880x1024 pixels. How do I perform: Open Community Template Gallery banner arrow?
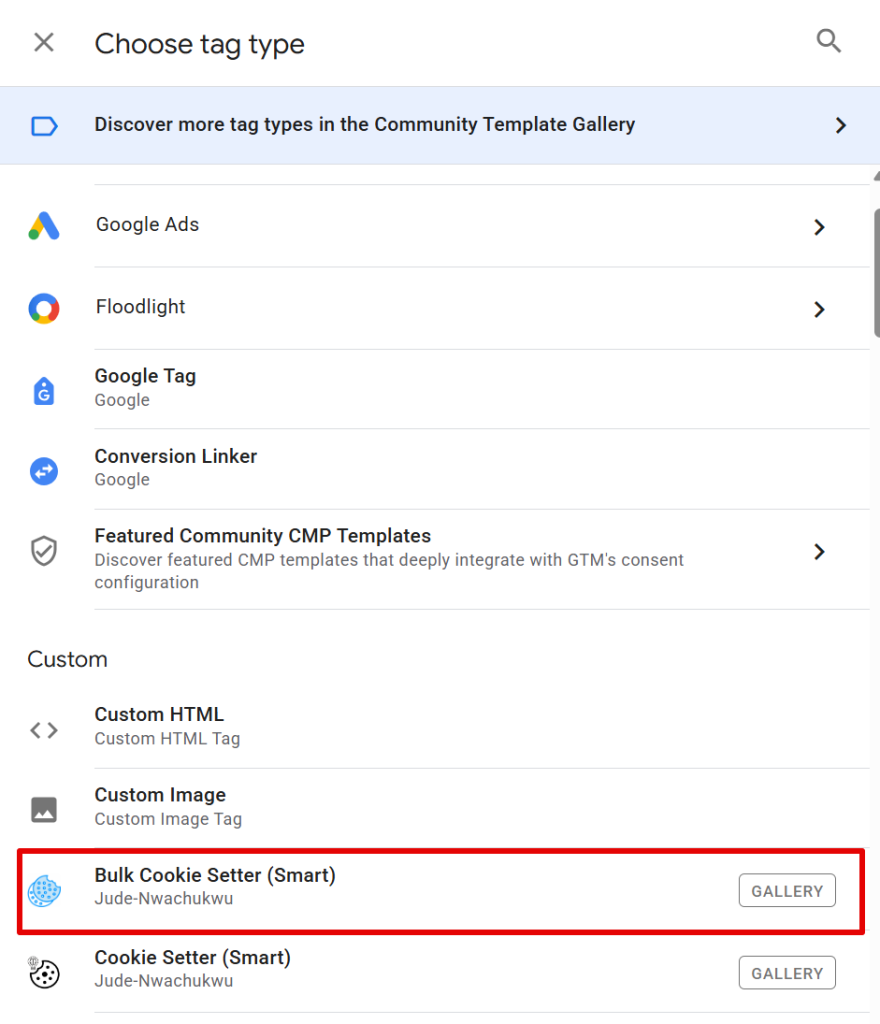pyautogui.click(x=840, y=125)
